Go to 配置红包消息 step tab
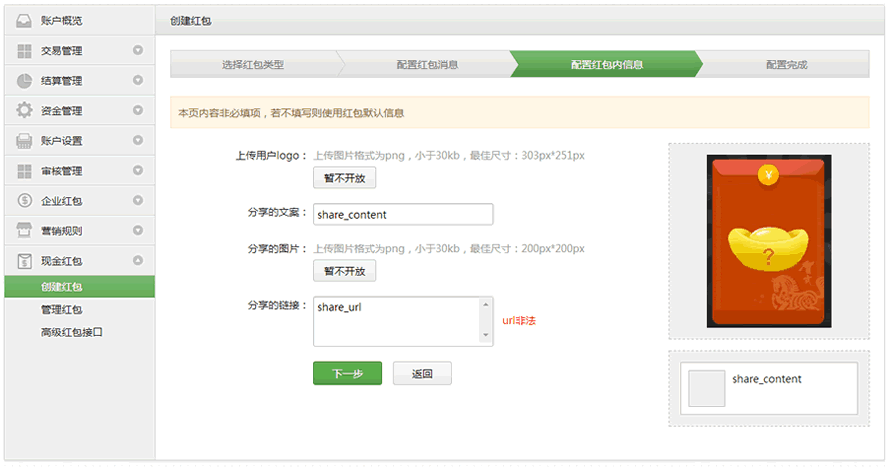The height and width of the screenshot is (470, 890). pyautogui.click(x=427, y=64)
